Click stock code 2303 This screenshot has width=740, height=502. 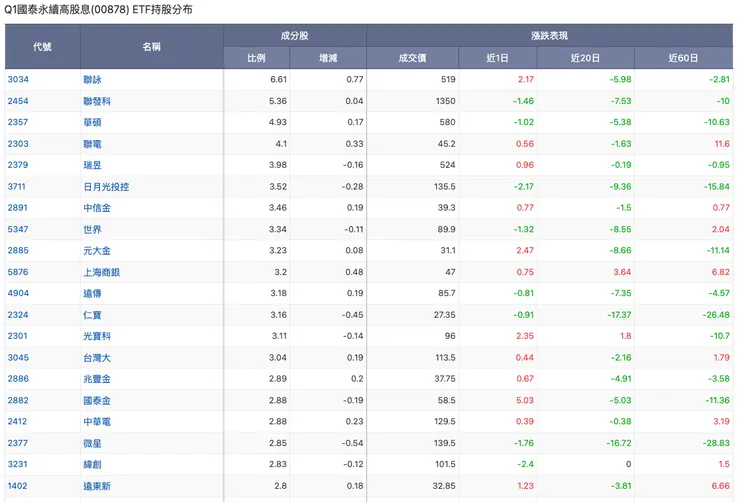tap(17, 144)
